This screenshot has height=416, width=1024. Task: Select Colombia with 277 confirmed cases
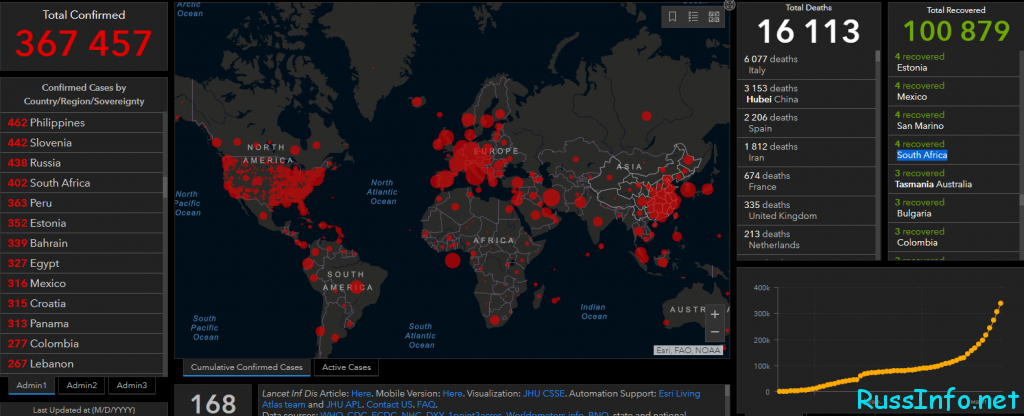coord(81,344)
